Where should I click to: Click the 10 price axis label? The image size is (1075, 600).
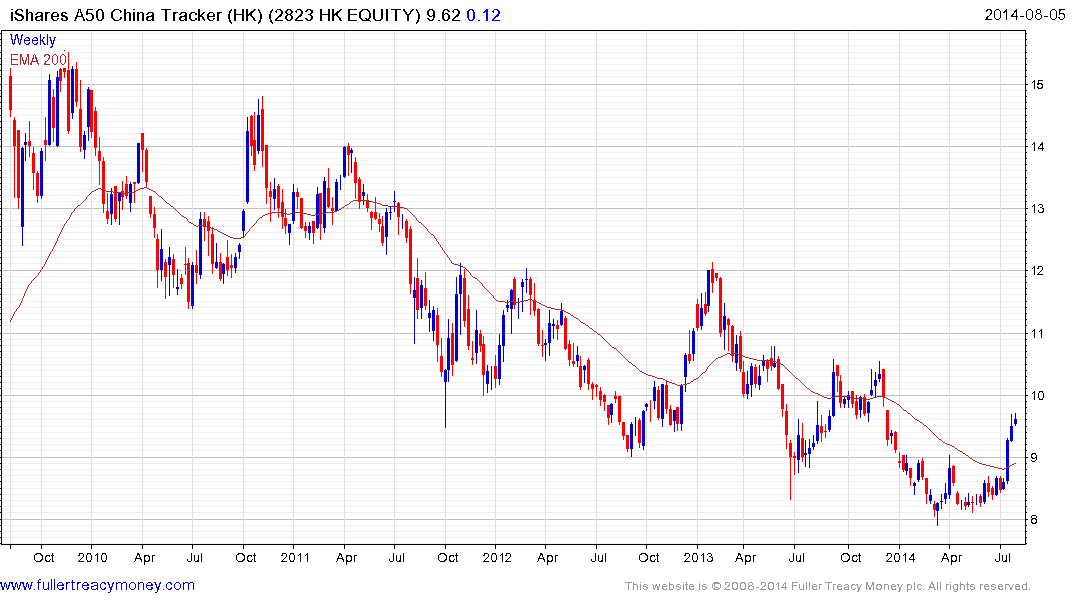pos(1037,396)
